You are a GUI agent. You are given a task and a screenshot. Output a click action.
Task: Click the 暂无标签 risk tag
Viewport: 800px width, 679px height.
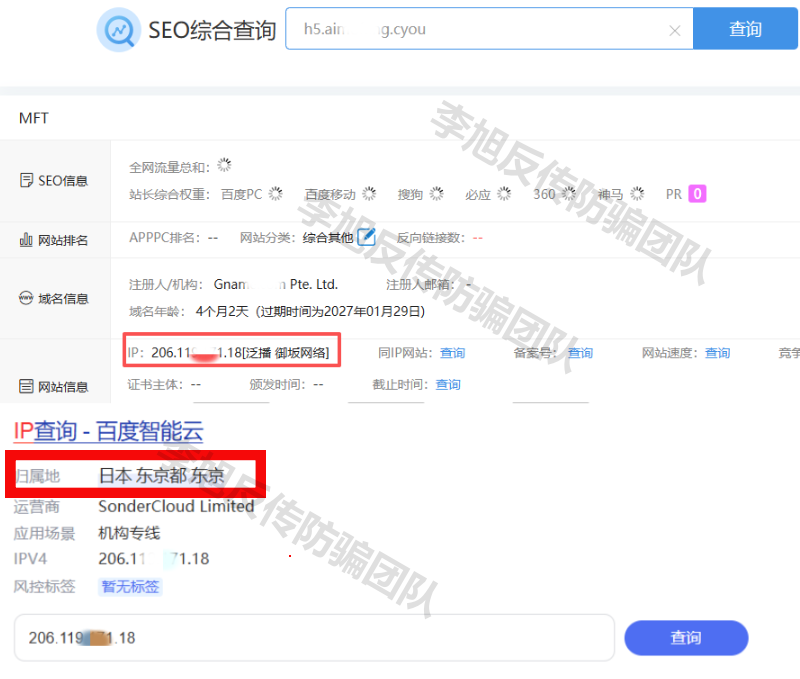point(130,587)
